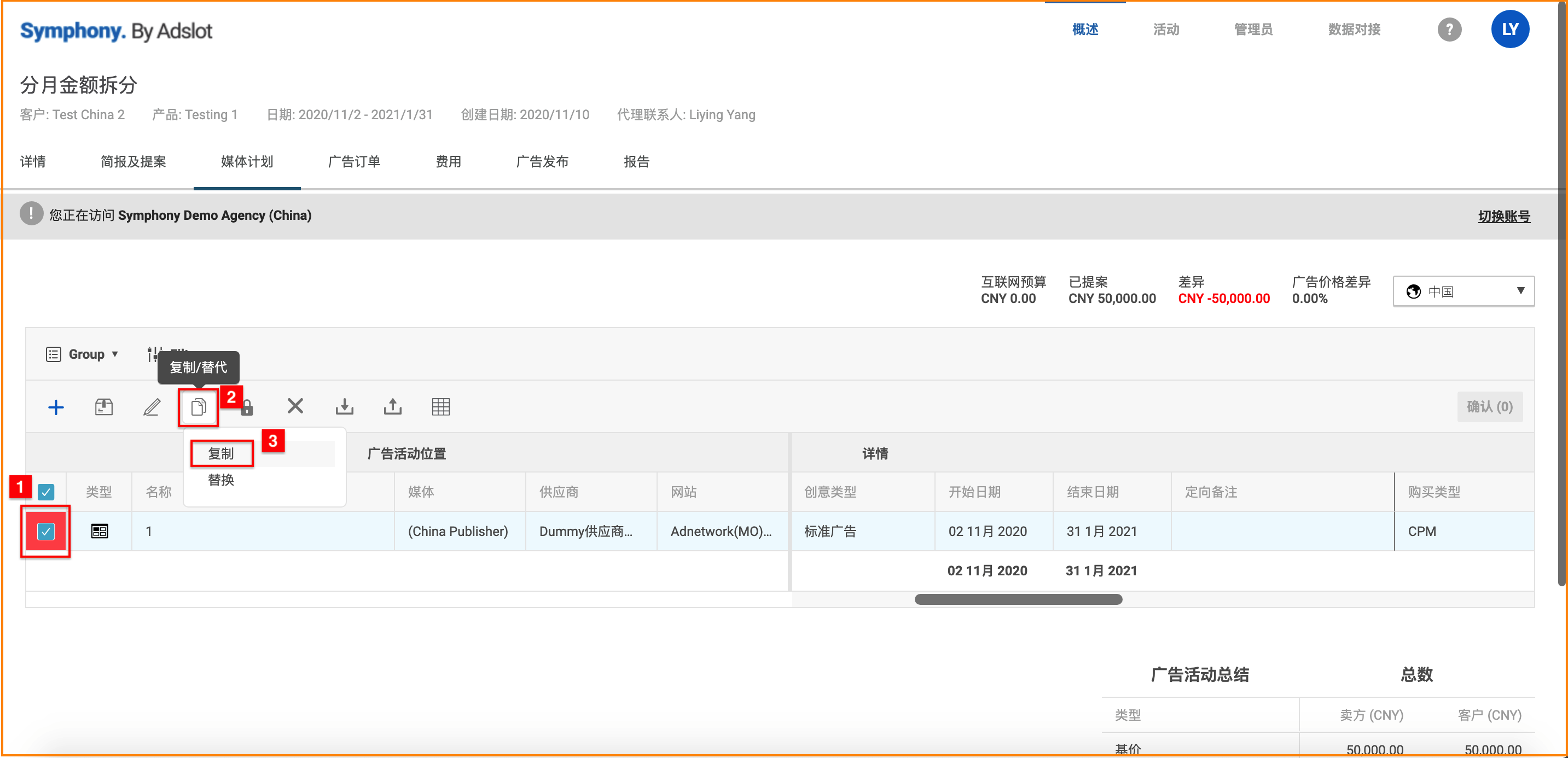Screen dimensions: 1568x758
Task: Go to 概述 in top navigation
Action: click(x=1085, y=29)
